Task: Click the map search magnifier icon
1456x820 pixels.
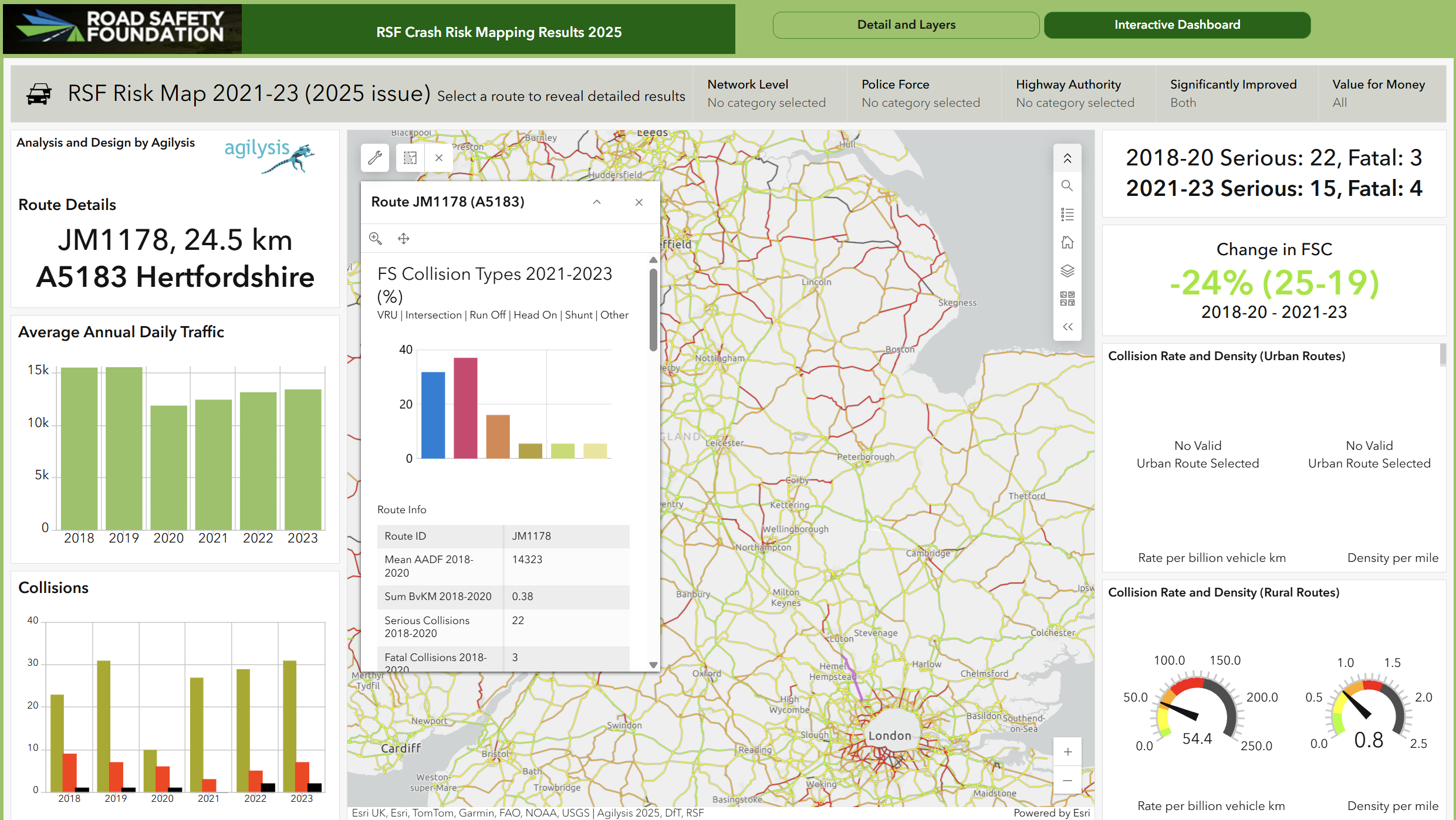Action: pos(1067,186)
